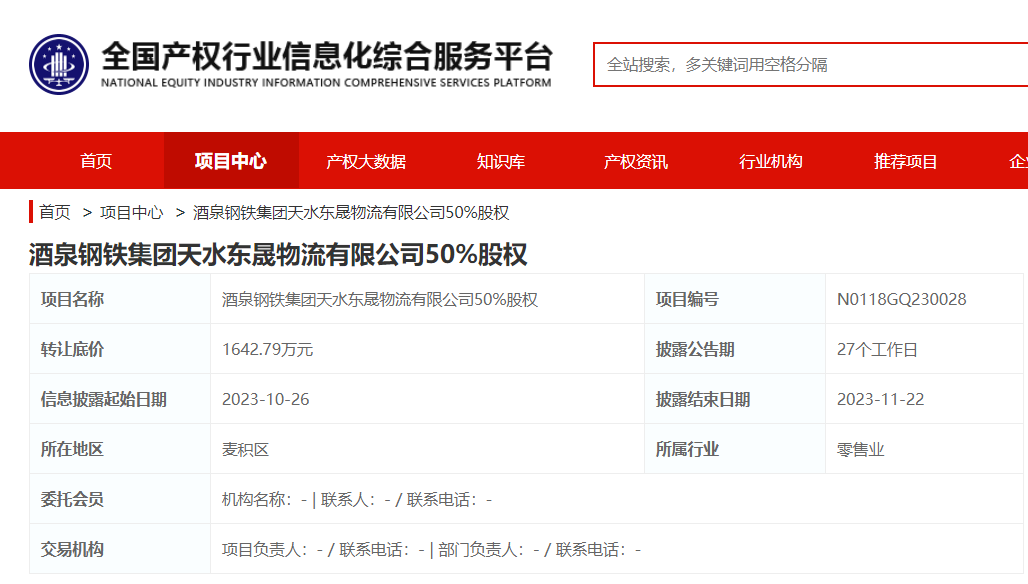Click the 信息披露起始日期 label cell

120,399
